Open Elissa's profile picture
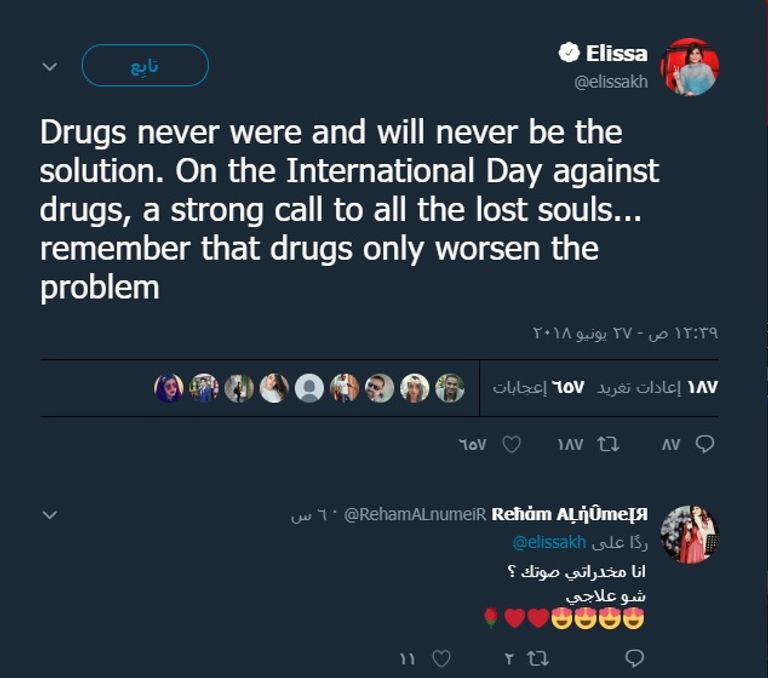 tap(690, 67)
